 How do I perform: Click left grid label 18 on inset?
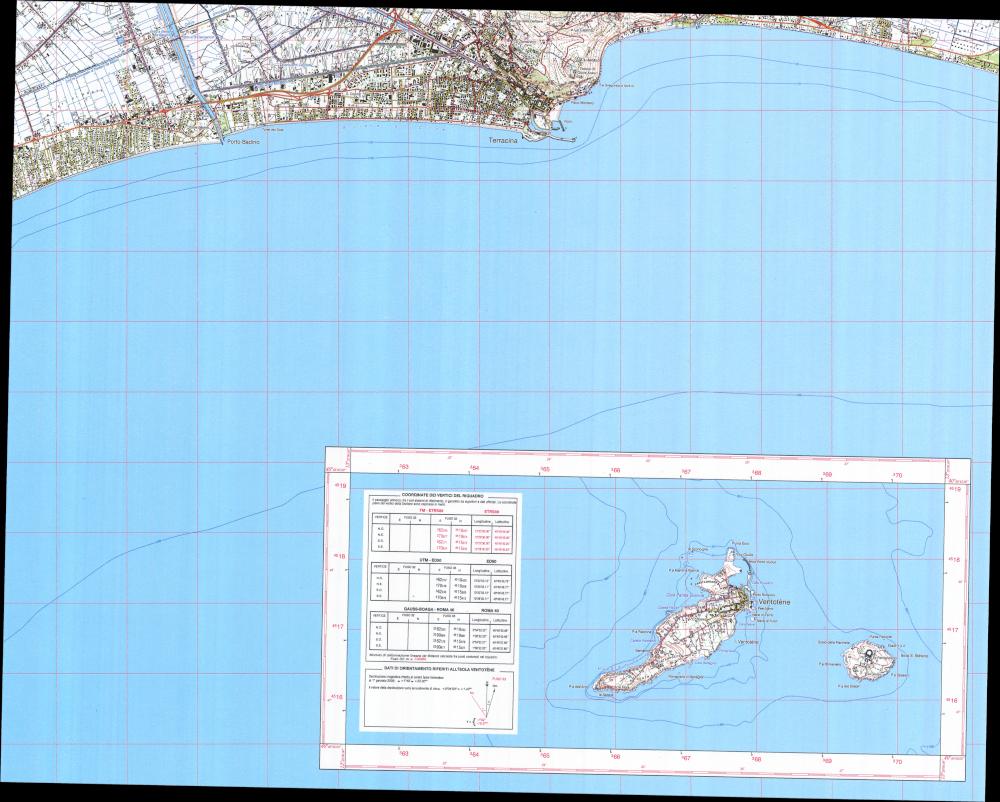tap(341, 557)
